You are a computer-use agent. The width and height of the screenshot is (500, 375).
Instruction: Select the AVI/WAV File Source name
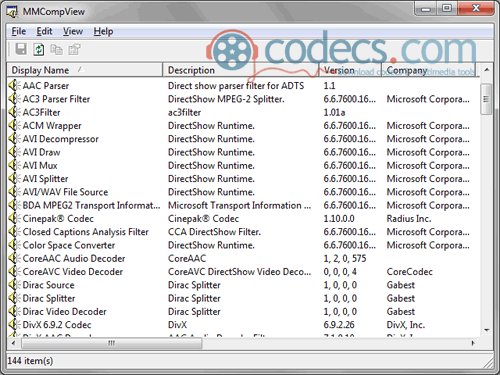click(65, 192)
